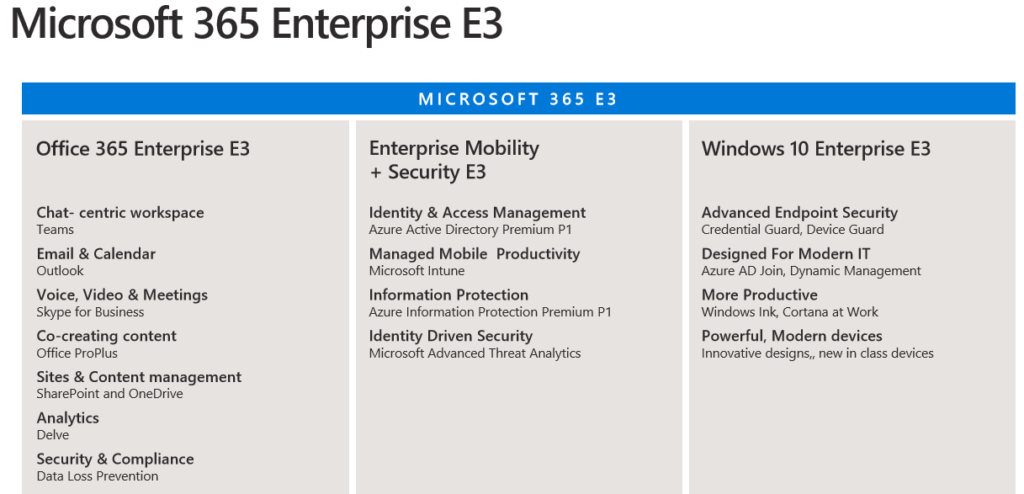Image resolution: width=1024 pixels, height=494 pixels.
Task: Click Identity & Access Management heading
Action: coord(477,212)
